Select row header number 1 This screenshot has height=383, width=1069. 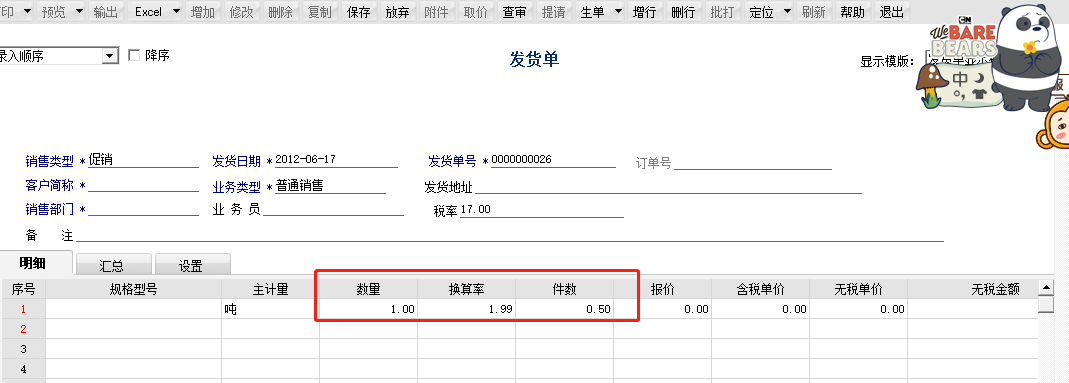(x=23, y=309)
